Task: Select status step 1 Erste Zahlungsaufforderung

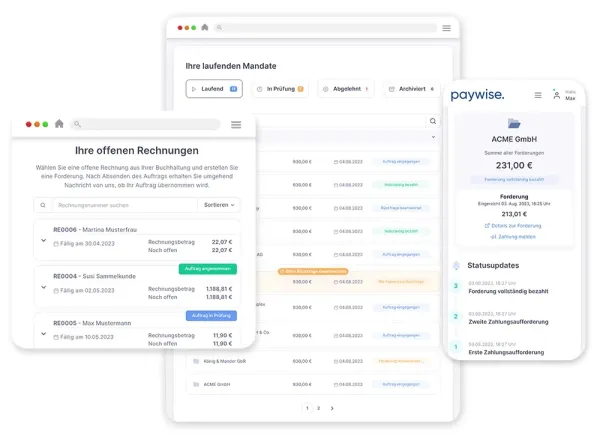Action: [x=506, y=352]
